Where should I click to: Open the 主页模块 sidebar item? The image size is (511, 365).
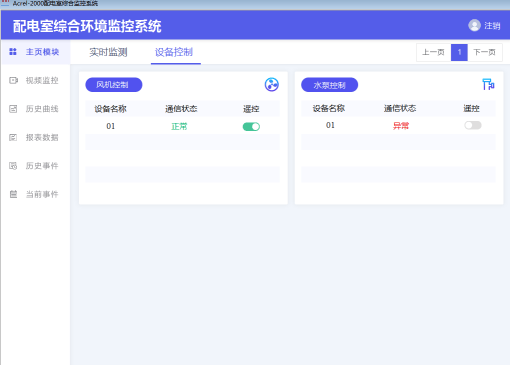35,52
